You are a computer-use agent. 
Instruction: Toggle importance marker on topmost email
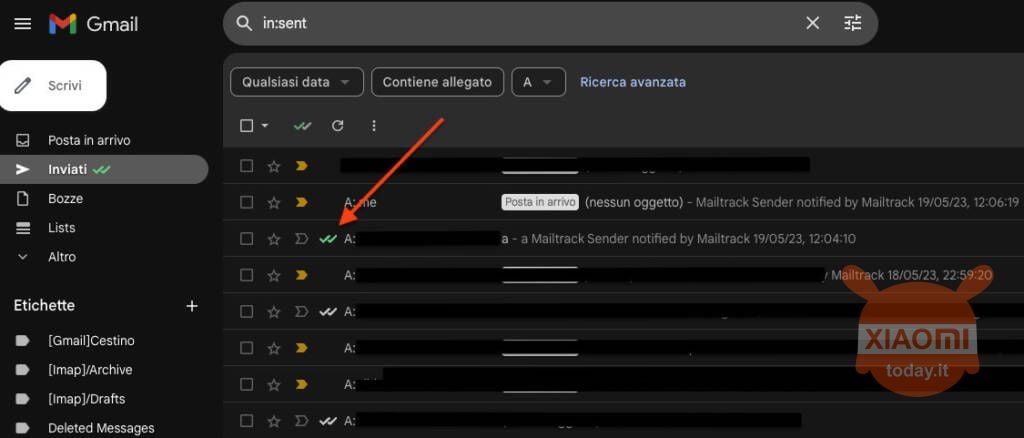pyautogui.click(x=301, y=166)
